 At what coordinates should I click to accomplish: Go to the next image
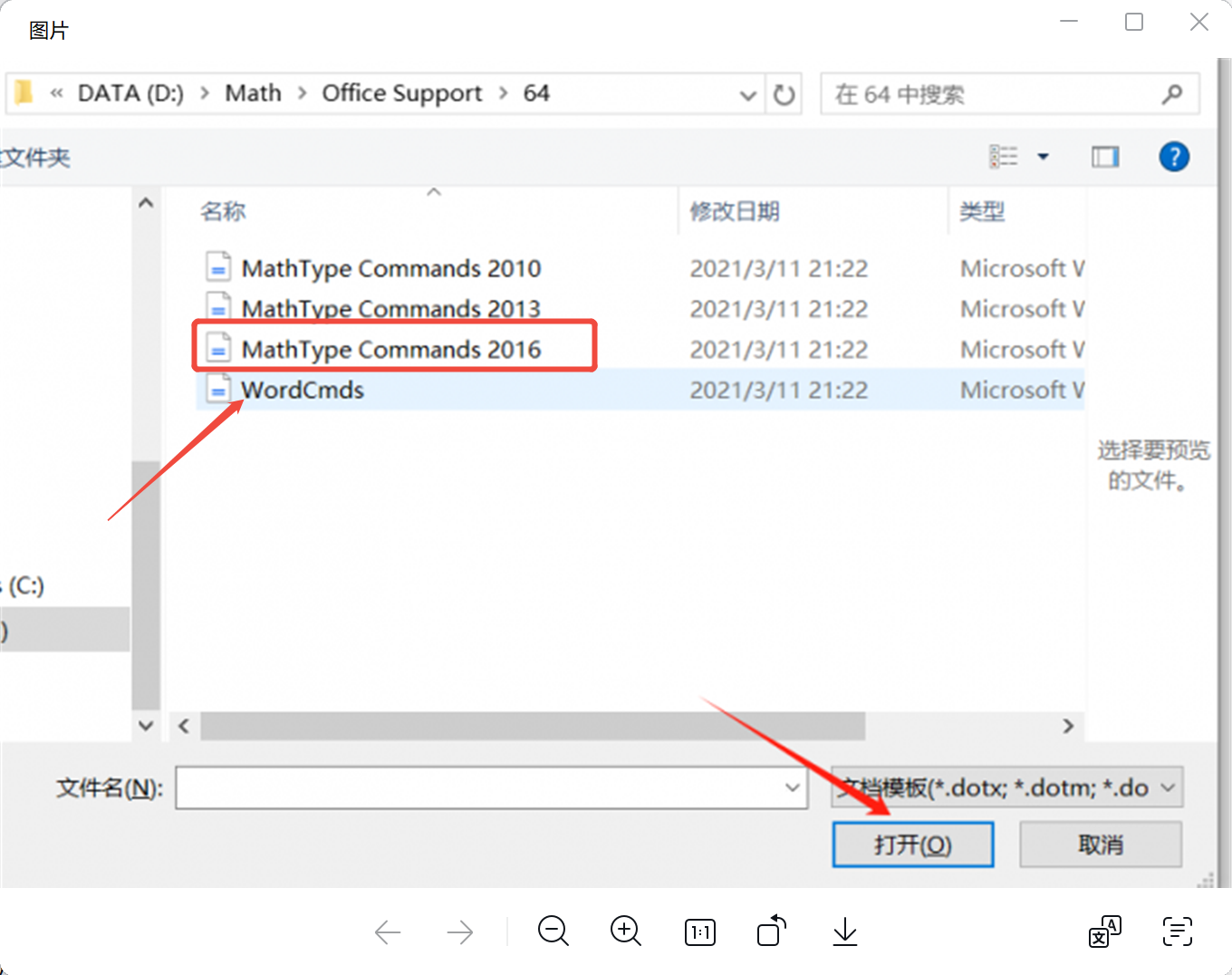pos(460,932)
